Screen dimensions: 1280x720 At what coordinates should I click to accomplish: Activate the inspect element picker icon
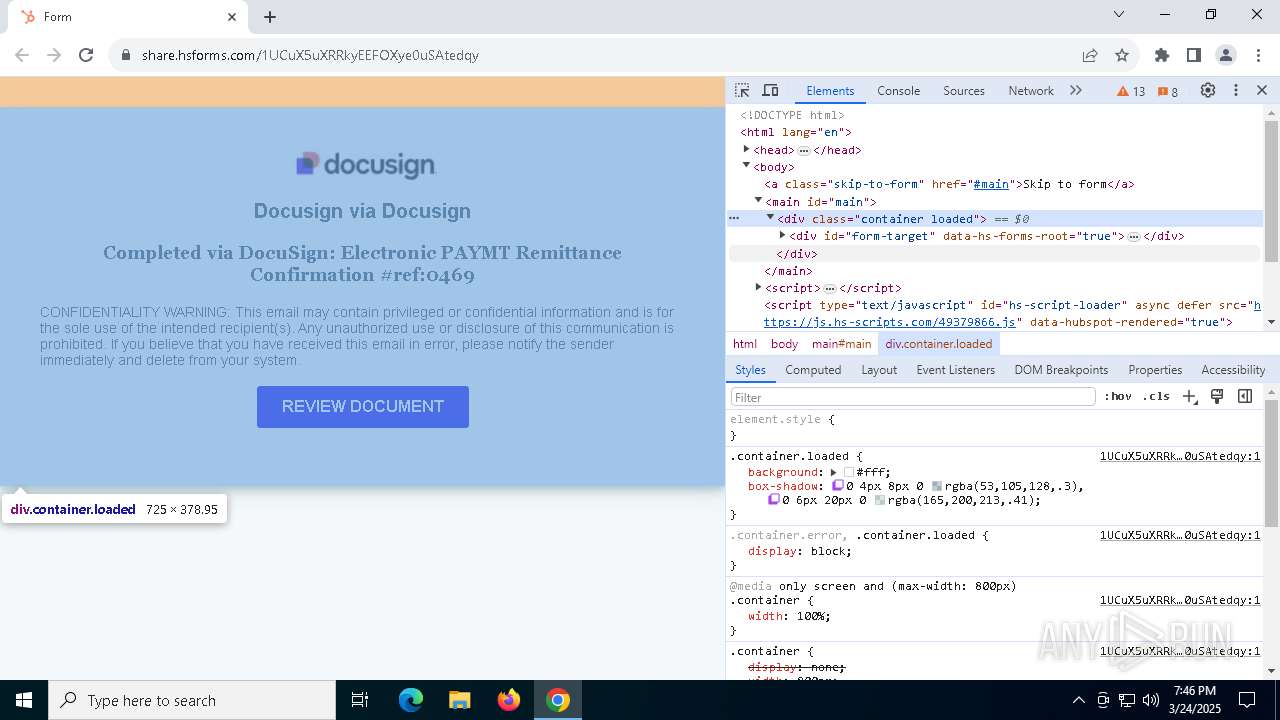point(742,91)
